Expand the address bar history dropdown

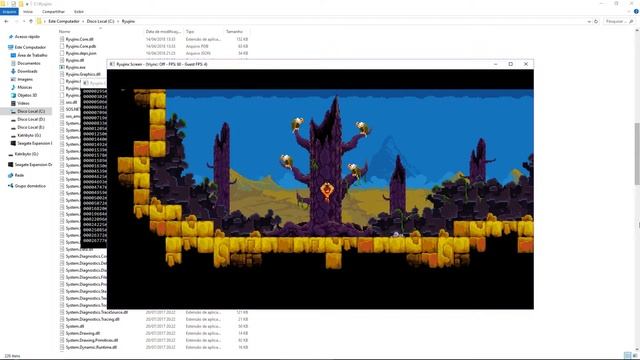point(589,21)
